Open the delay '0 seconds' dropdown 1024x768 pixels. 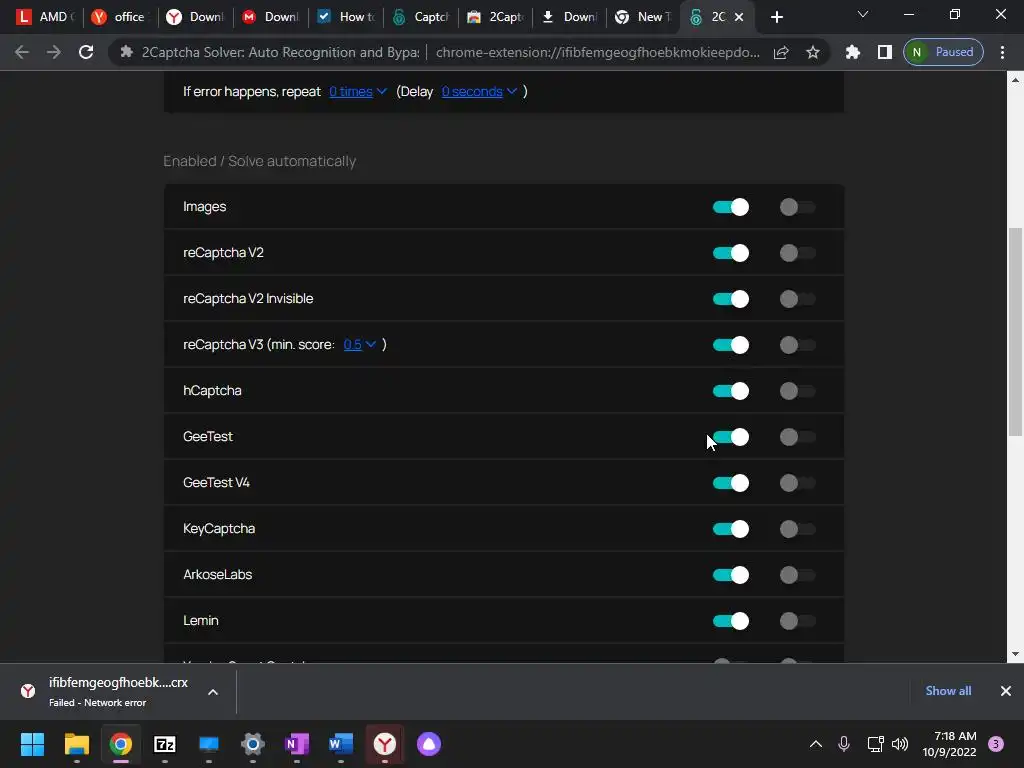point(479,91)
